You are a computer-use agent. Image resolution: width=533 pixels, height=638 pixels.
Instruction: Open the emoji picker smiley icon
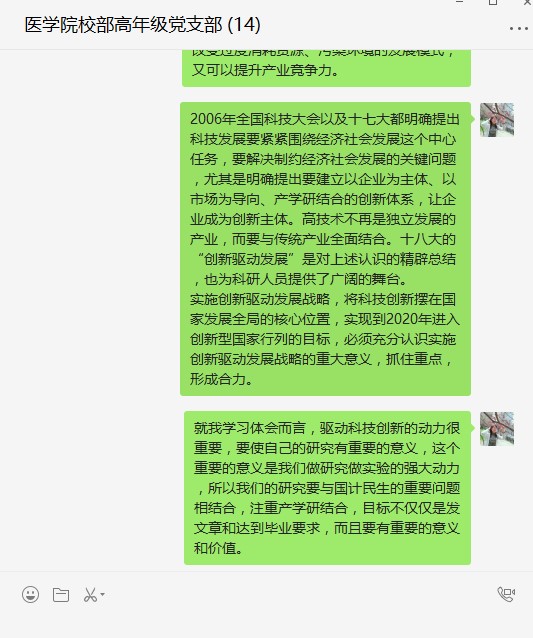pos(31,594)
